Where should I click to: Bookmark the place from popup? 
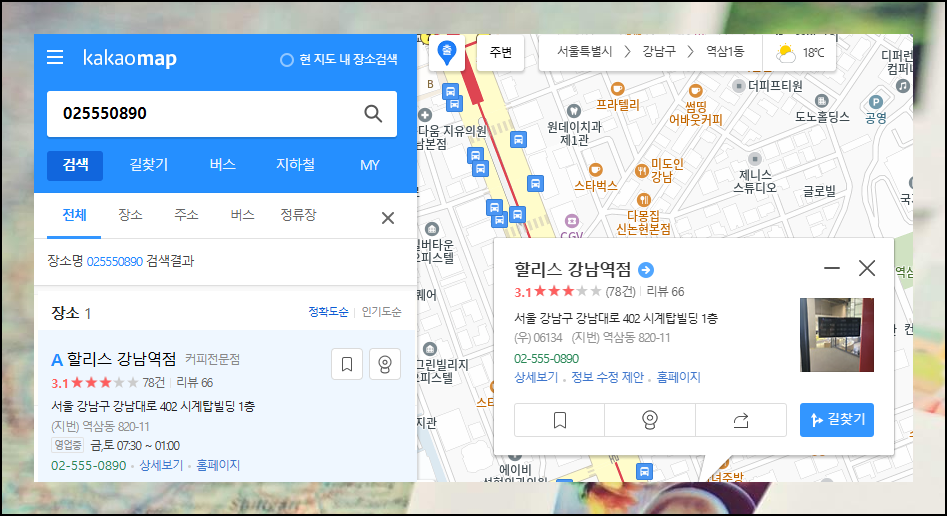(560, 420)
